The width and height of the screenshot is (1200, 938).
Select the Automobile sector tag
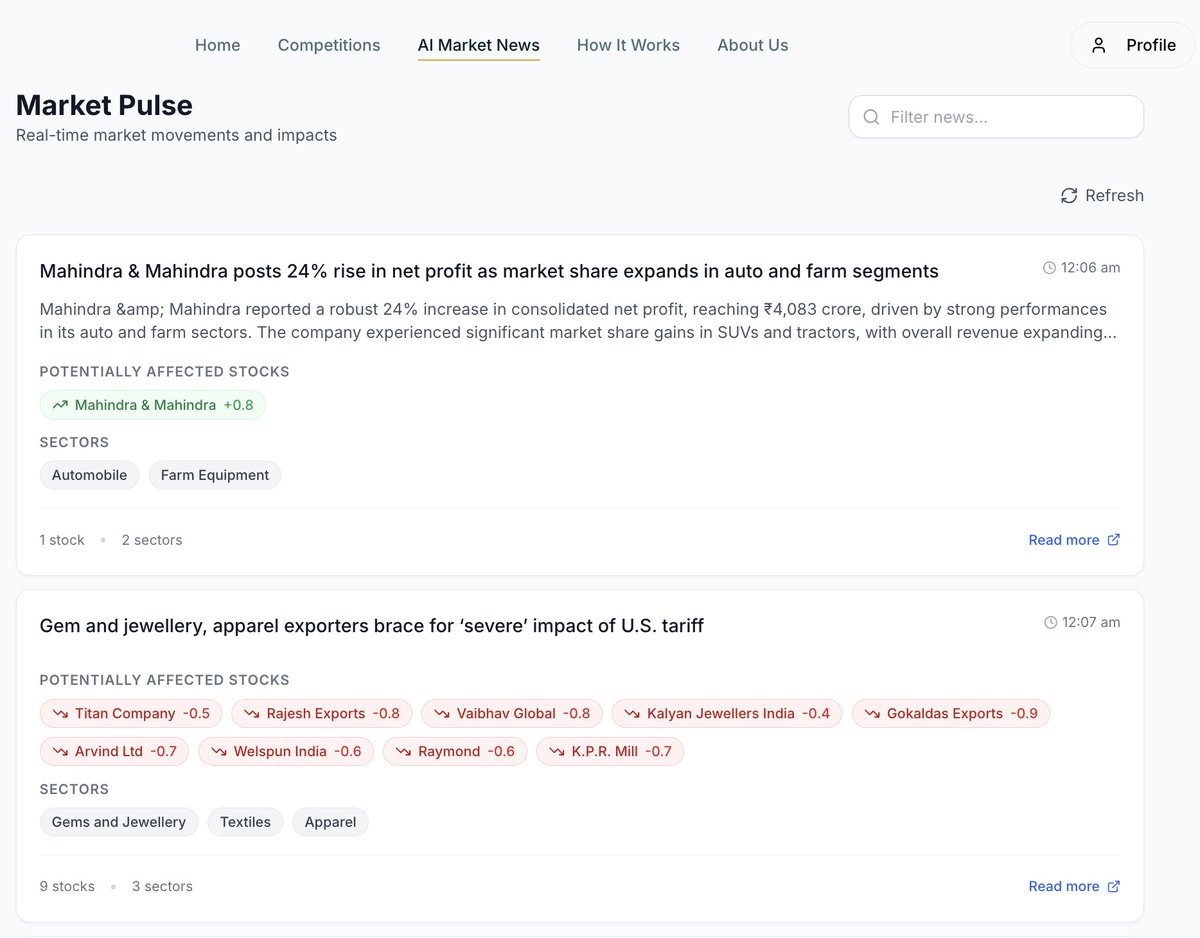pyautogui.click(x=89, y=474)
